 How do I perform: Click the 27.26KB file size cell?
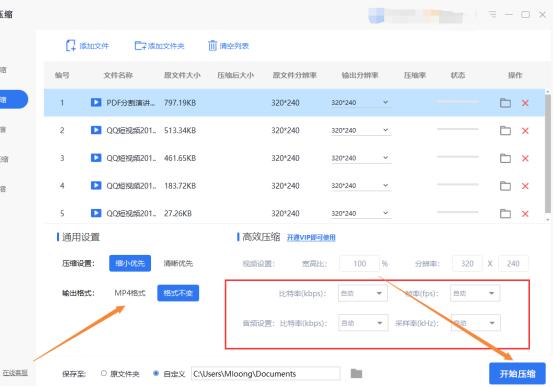[x=178, y=213]
